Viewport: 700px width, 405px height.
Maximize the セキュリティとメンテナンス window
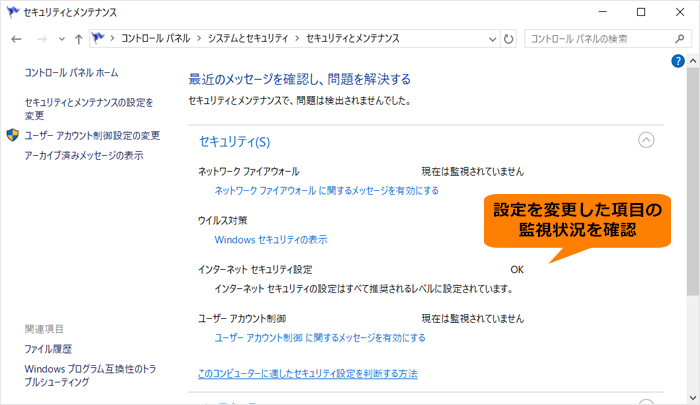point(641,12)
